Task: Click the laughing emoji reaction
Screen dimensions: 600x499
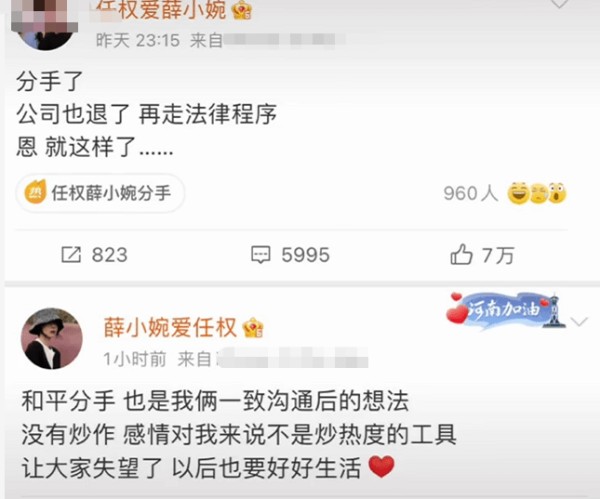Action: tap(518, 194)
